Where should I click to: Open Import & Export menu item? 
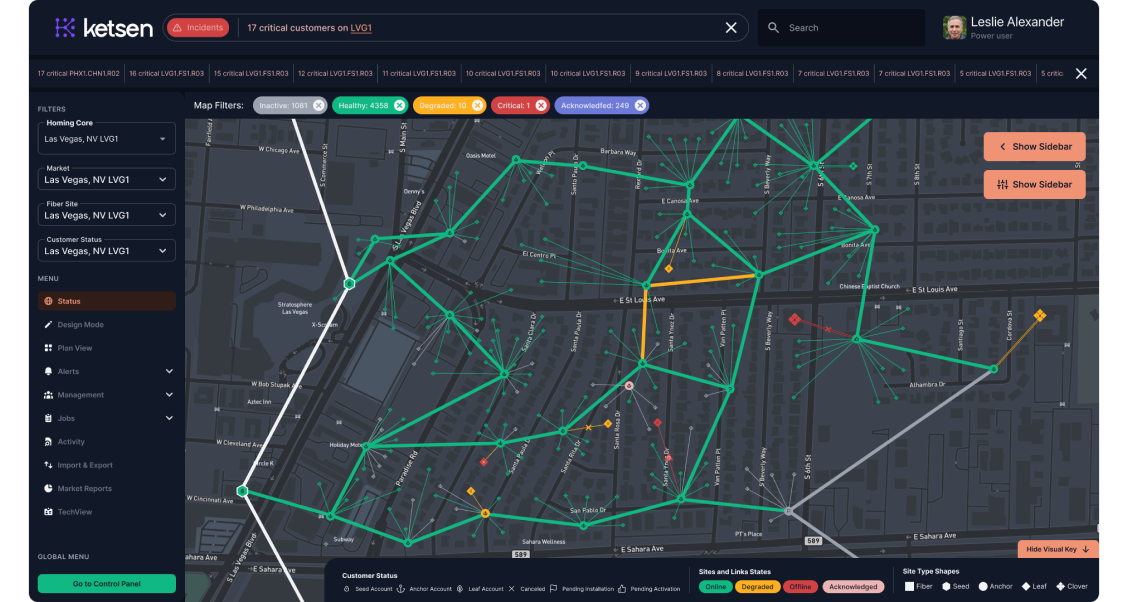click(x=85, y=465)
